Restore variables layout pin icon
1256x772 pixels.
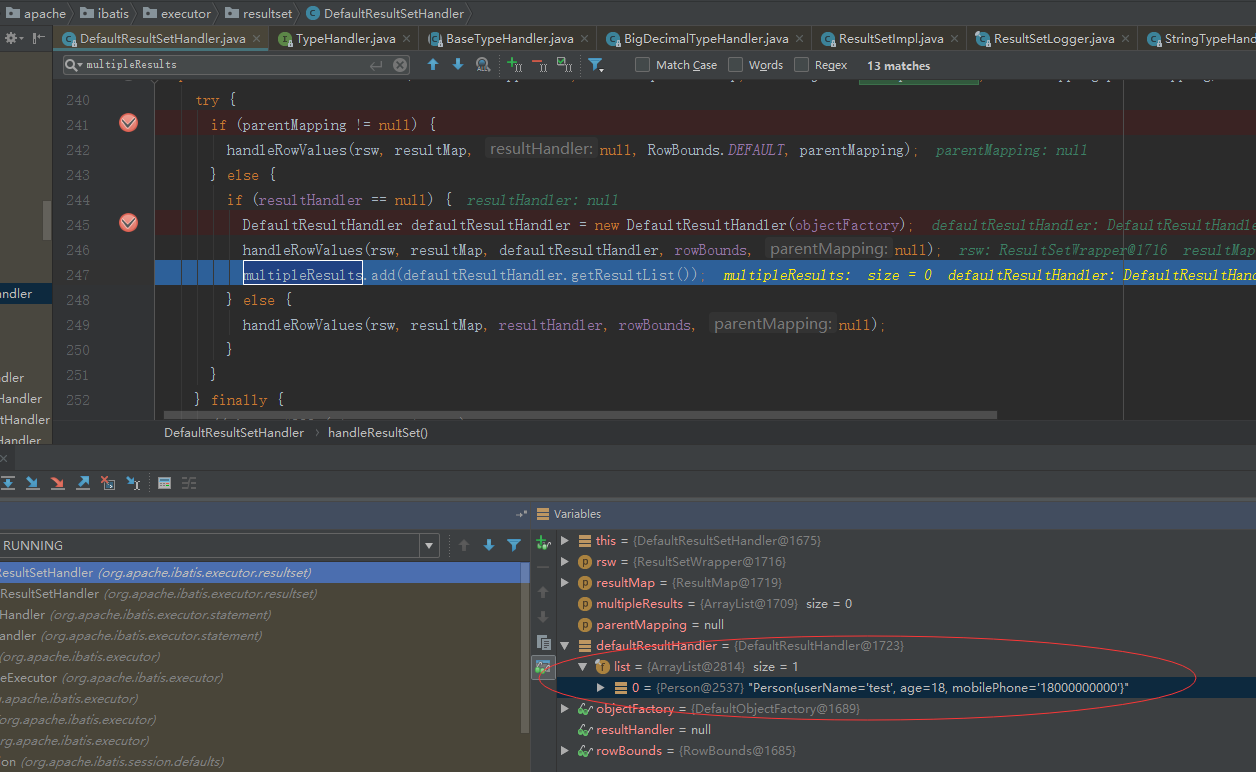pos(521,514)
